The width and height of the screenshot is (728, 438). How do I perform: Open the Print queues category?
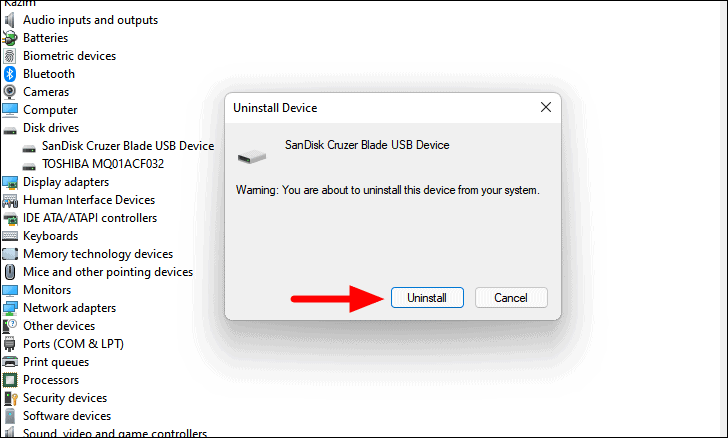click(x=56, y=362)
